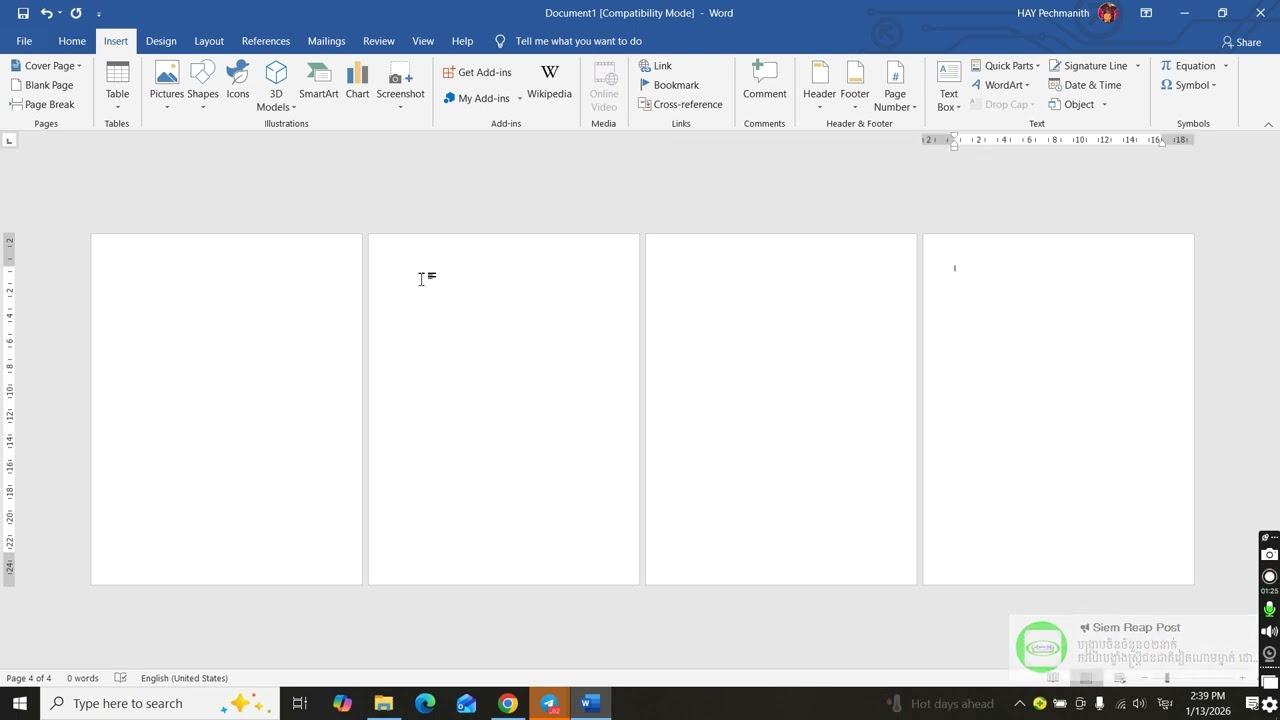Open the proofing errors status icon
Image resolution: width=1280 pixels, height=720 pixels.
(x=121, y=678)
